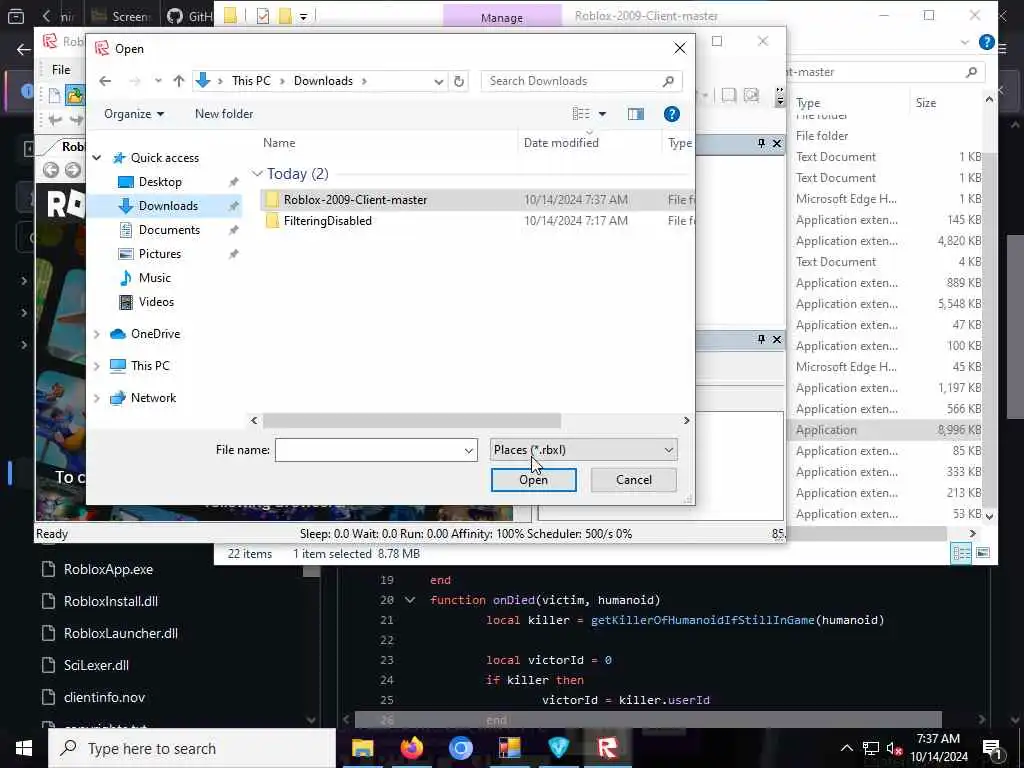Screen dimensions: 1024x768
Task: Open RobloxLauncher.dll in the GitHub file list
Action: coord(120,633)
